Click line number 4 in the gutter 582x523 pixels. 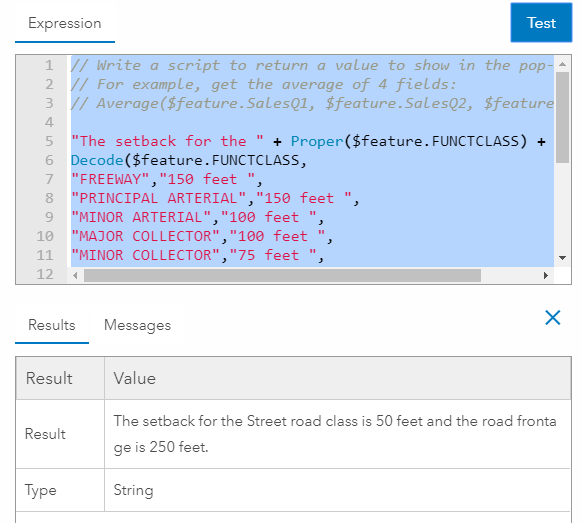click(x=49, y=122)
